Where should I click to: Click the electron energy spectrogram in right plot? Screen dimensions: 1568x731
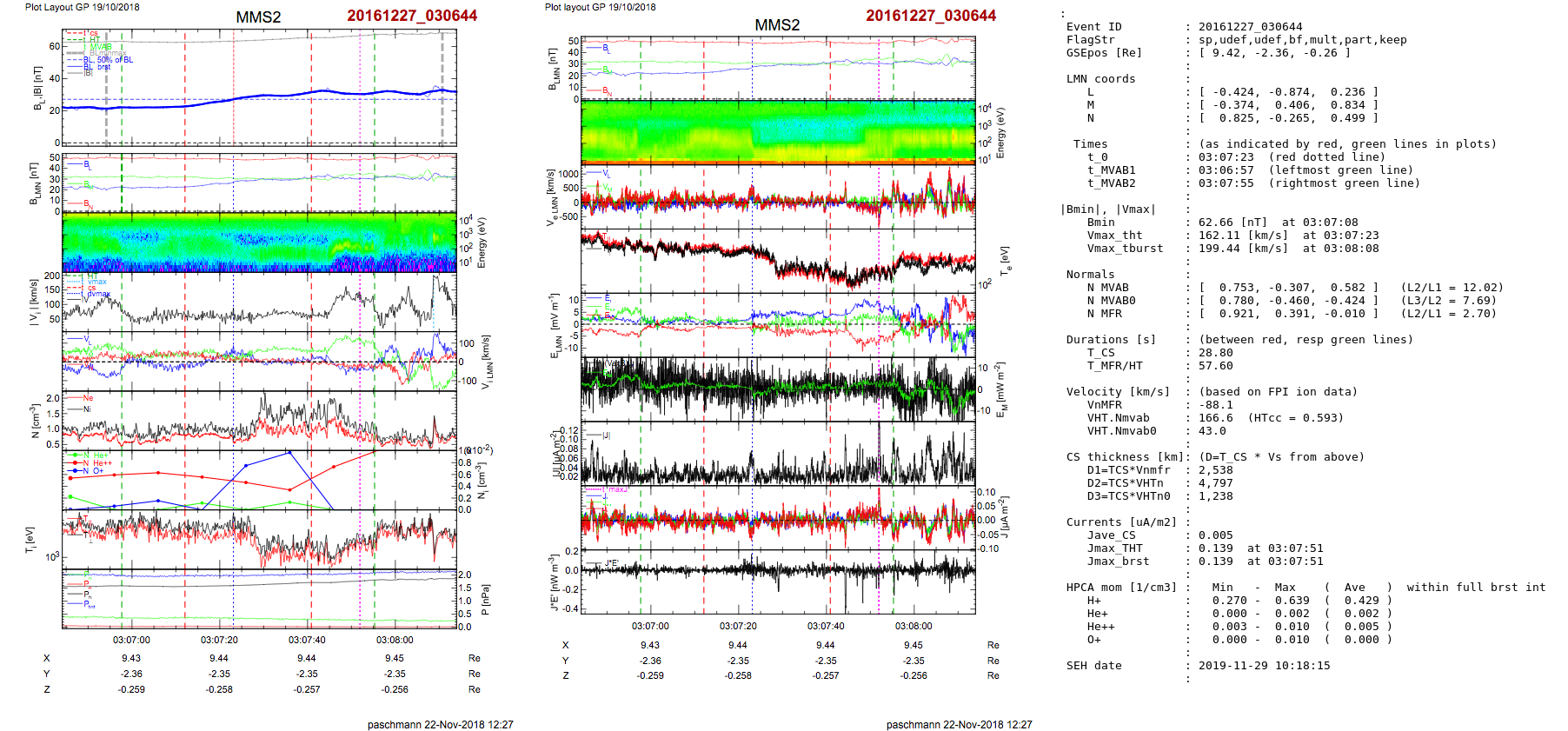(778, 131)
